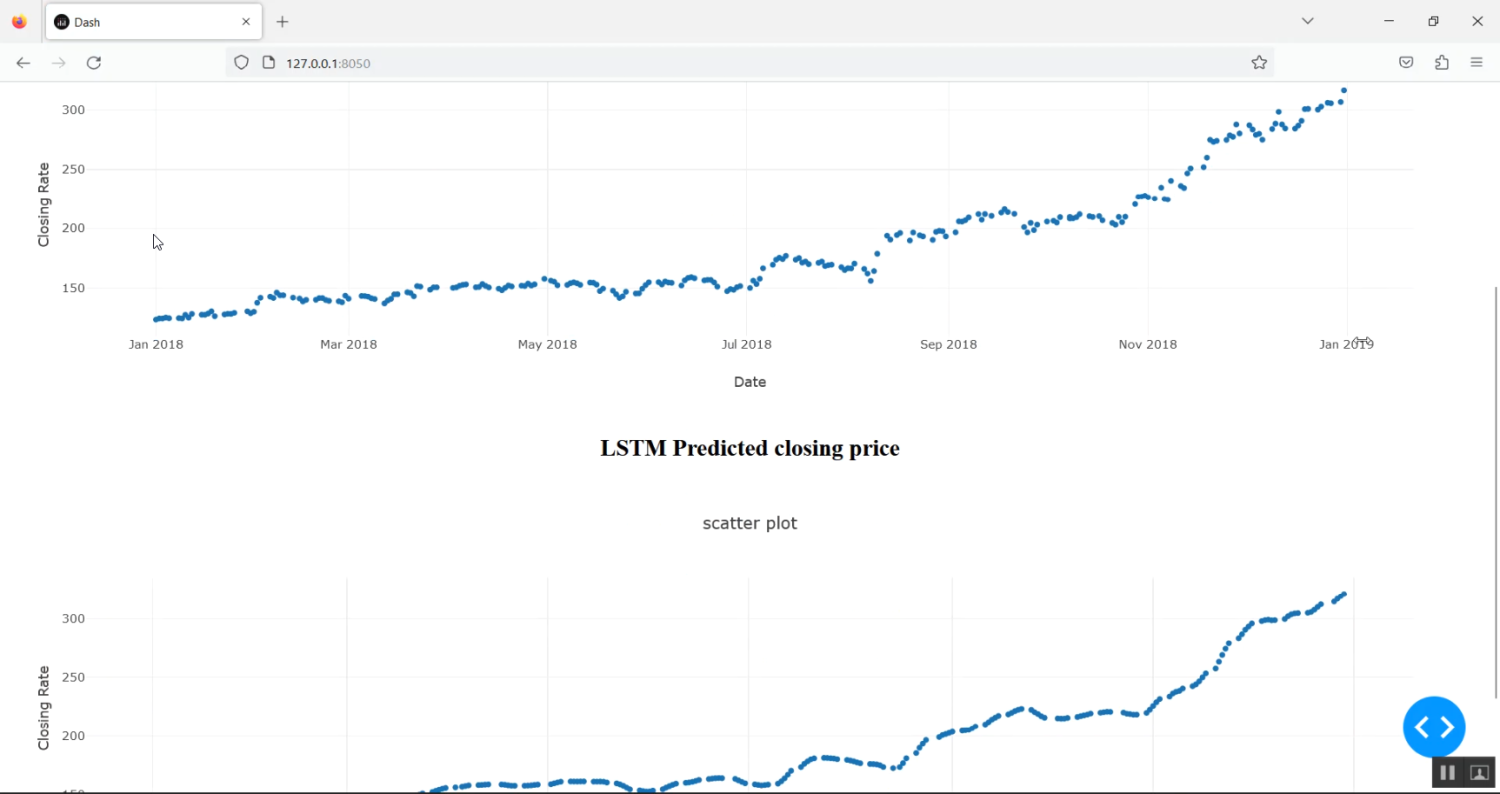The height and width of the screenshot is (794, 1500).
Task: Open the site information page icon
Action: [268, 63]
